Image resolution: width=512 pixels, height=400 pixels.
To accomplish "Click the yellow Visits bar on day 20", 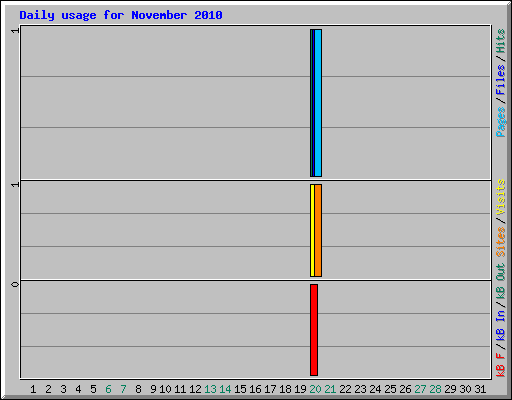I will pos(312,230).
